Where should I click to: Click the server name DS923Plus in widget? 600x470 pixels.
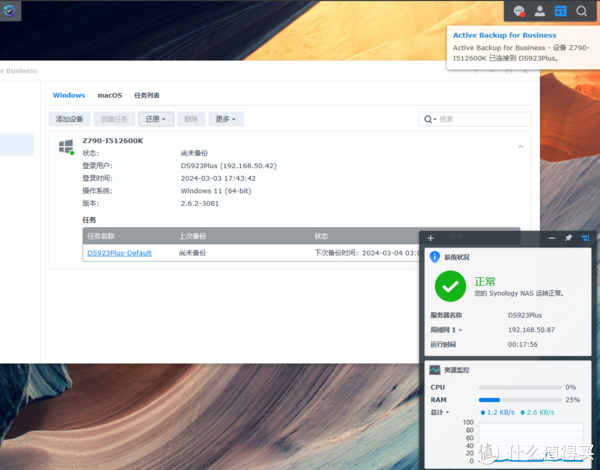(525, 315)
